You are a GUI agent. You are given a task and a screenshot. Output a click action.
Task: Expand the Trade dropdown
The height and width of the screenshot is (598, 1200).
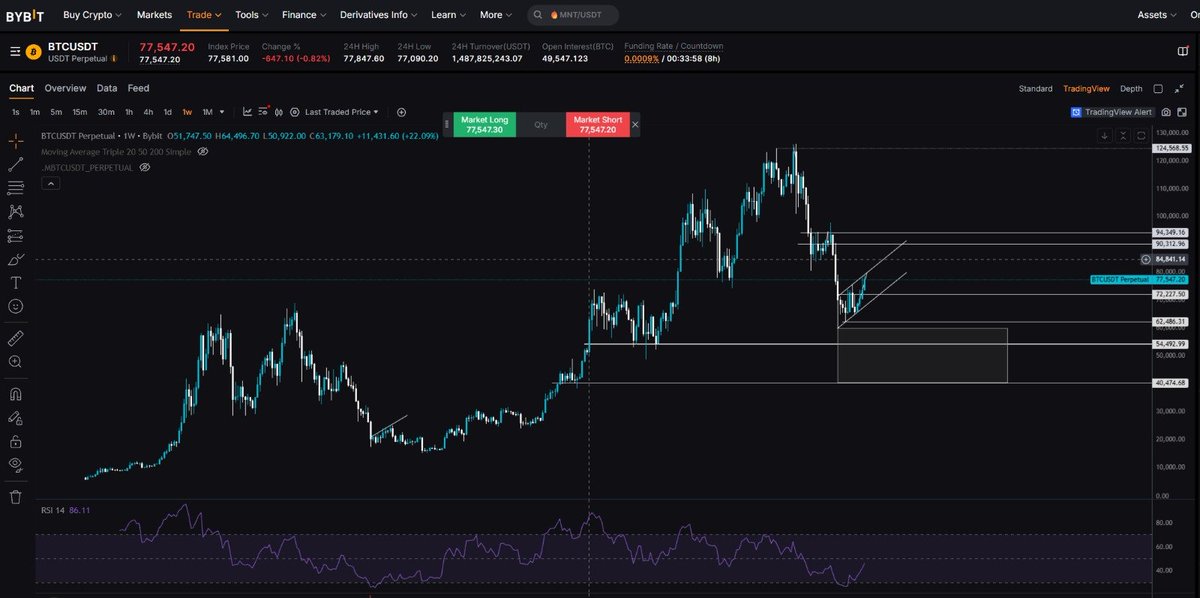tap(204, 15)
